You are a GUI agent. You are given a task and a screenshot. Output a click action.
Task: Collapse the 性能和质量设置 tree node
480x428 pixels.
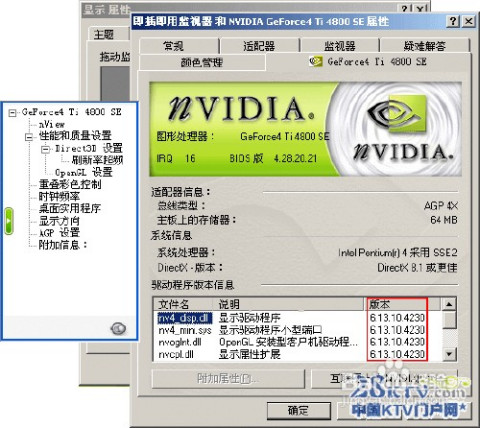click(x=29, y=137)
